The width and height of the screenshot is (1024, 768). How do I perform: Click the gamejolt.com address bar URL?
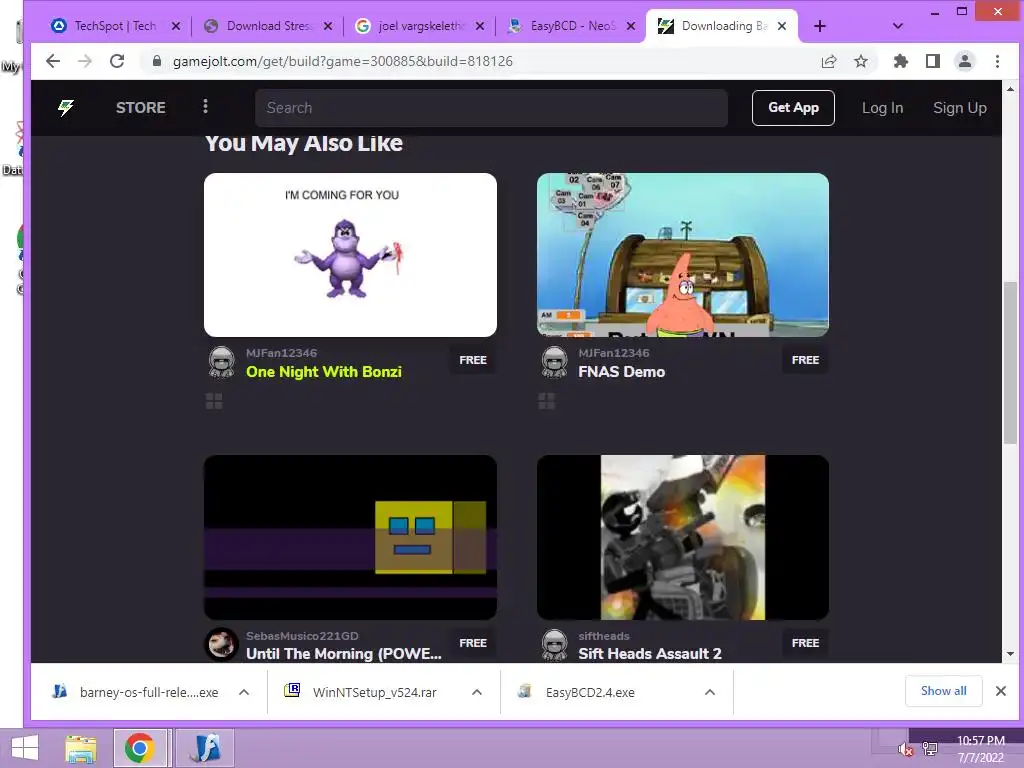tap(342, 61)
